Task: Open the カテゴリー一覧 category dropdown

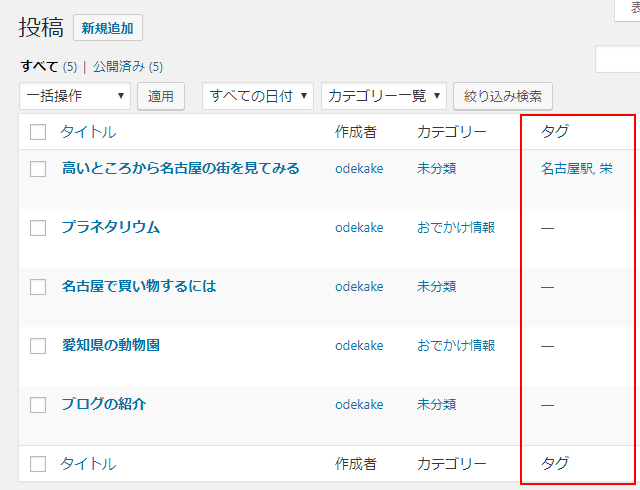Action: [383, 96]
